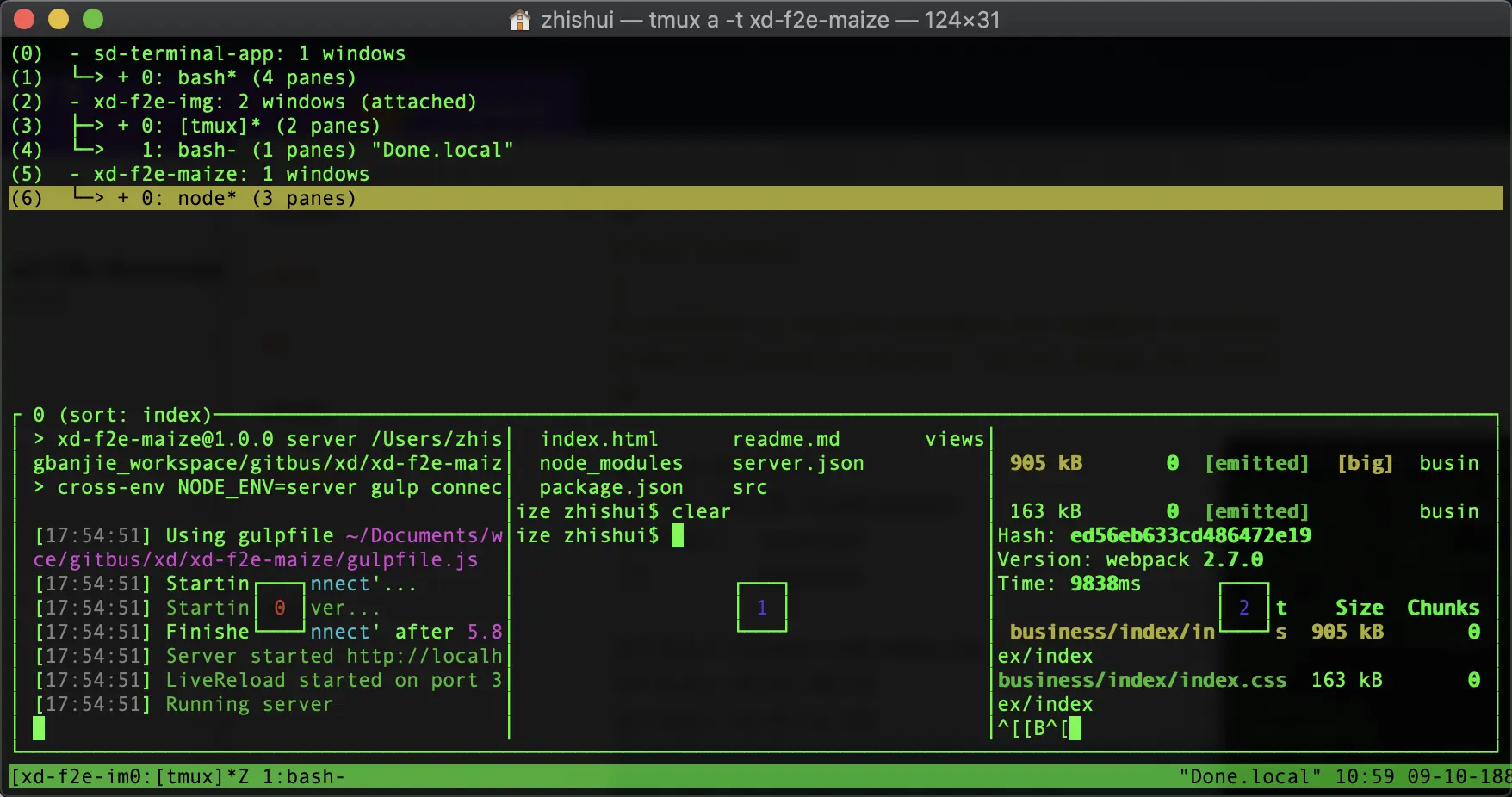Click the "[big]" flag text
1512x797 pixels.
click(1365, 463)
